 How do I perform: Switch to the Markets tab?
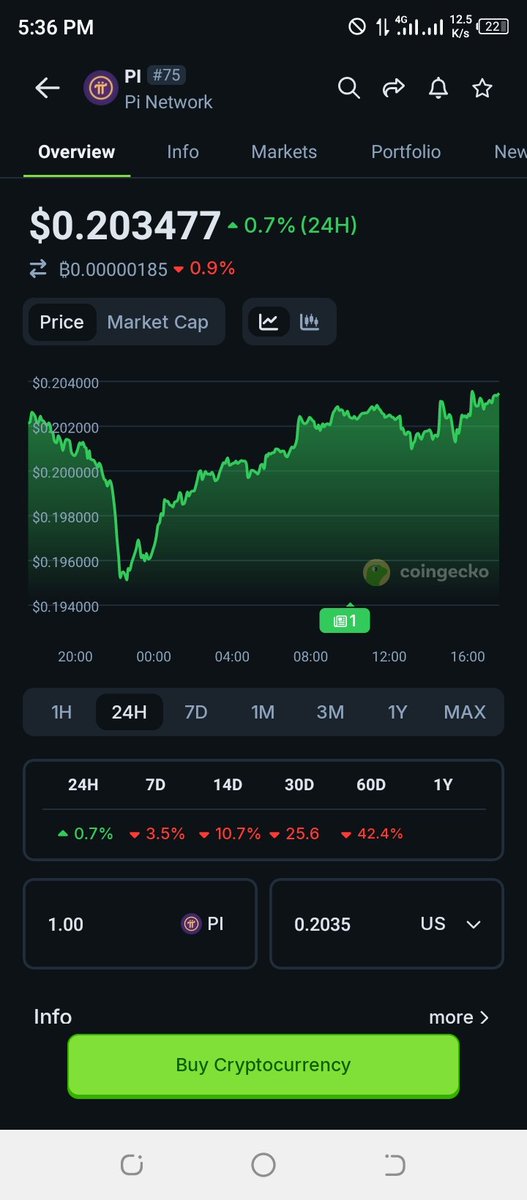tap(284, 152)
